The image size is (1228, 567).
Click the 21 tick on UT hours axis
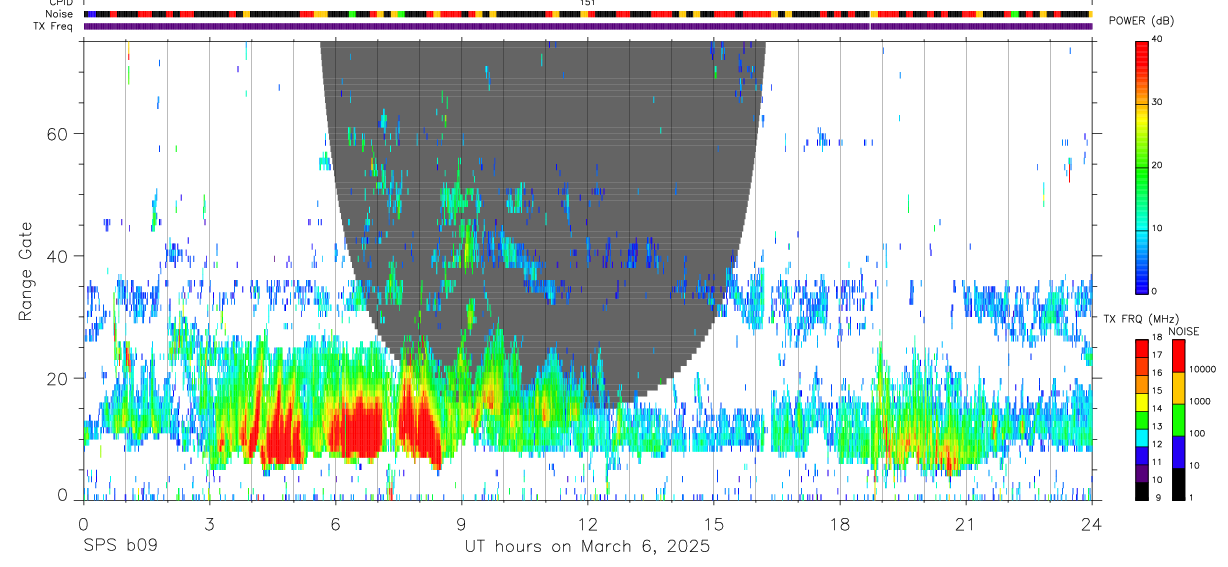click(966, 523)
